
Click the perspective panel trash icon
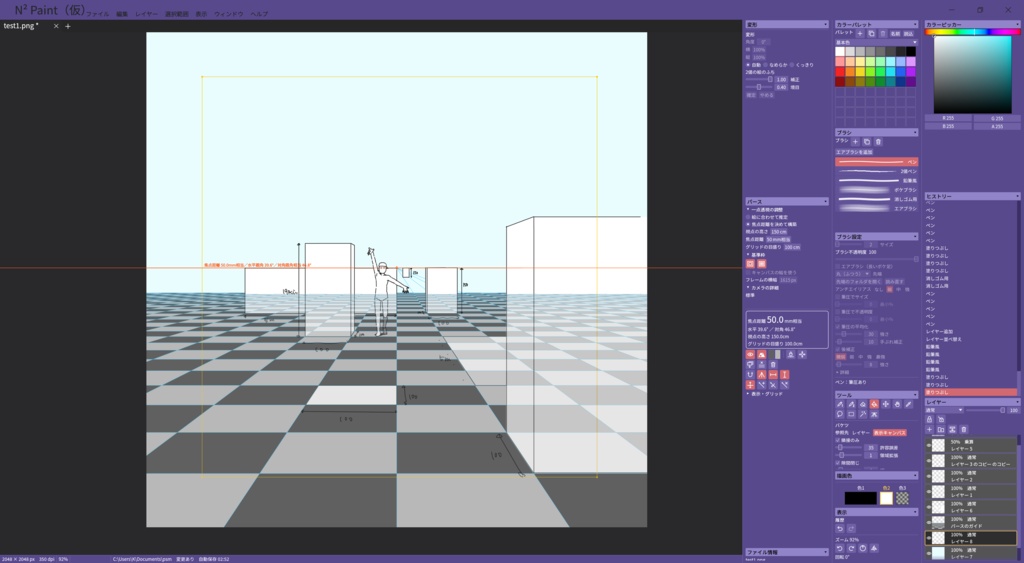[773, 364]
